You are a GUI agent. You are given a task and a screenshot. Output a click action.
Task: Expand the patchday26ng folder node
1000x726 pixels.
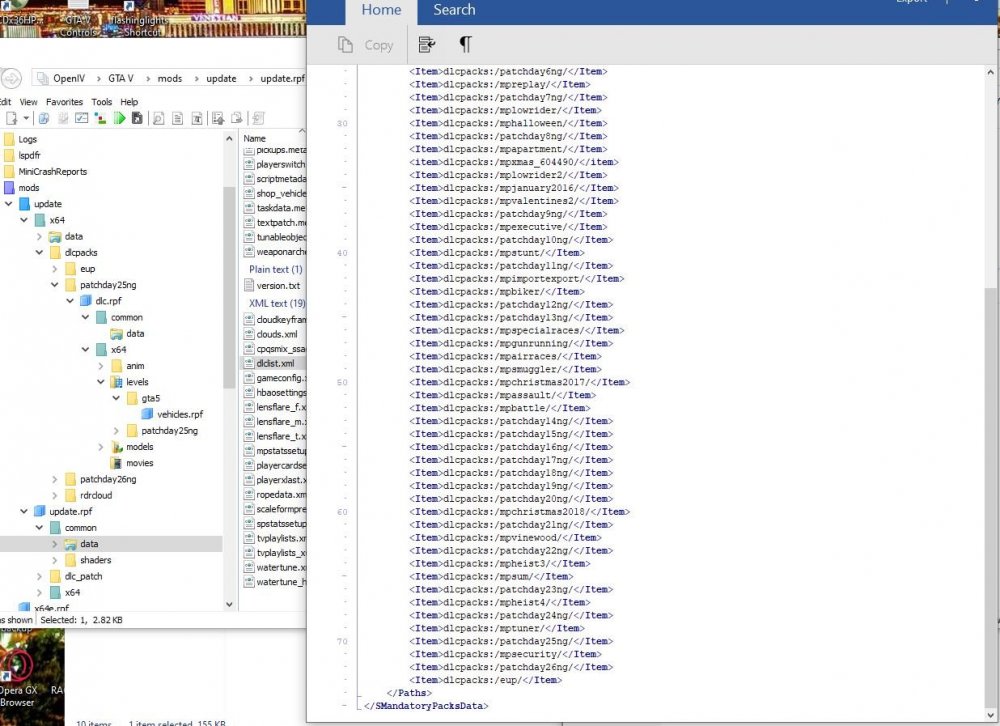coord(54,479)
